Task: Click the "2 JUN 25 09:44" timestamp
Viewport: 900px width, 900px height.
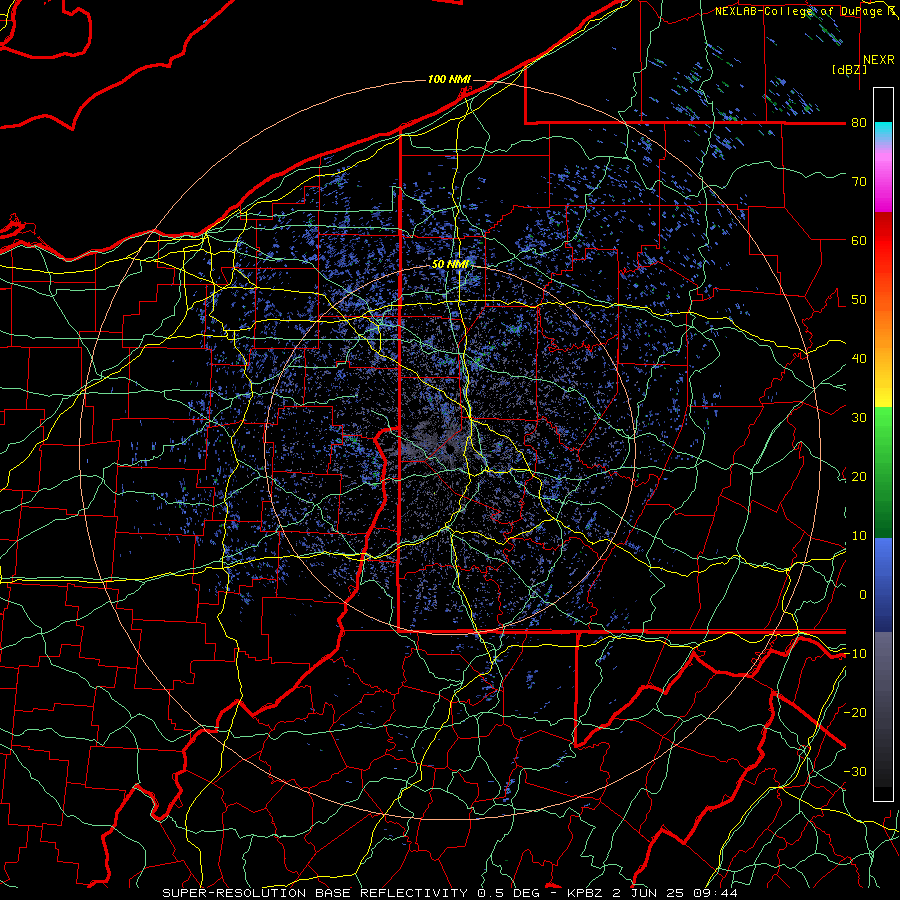Action: 676,893
